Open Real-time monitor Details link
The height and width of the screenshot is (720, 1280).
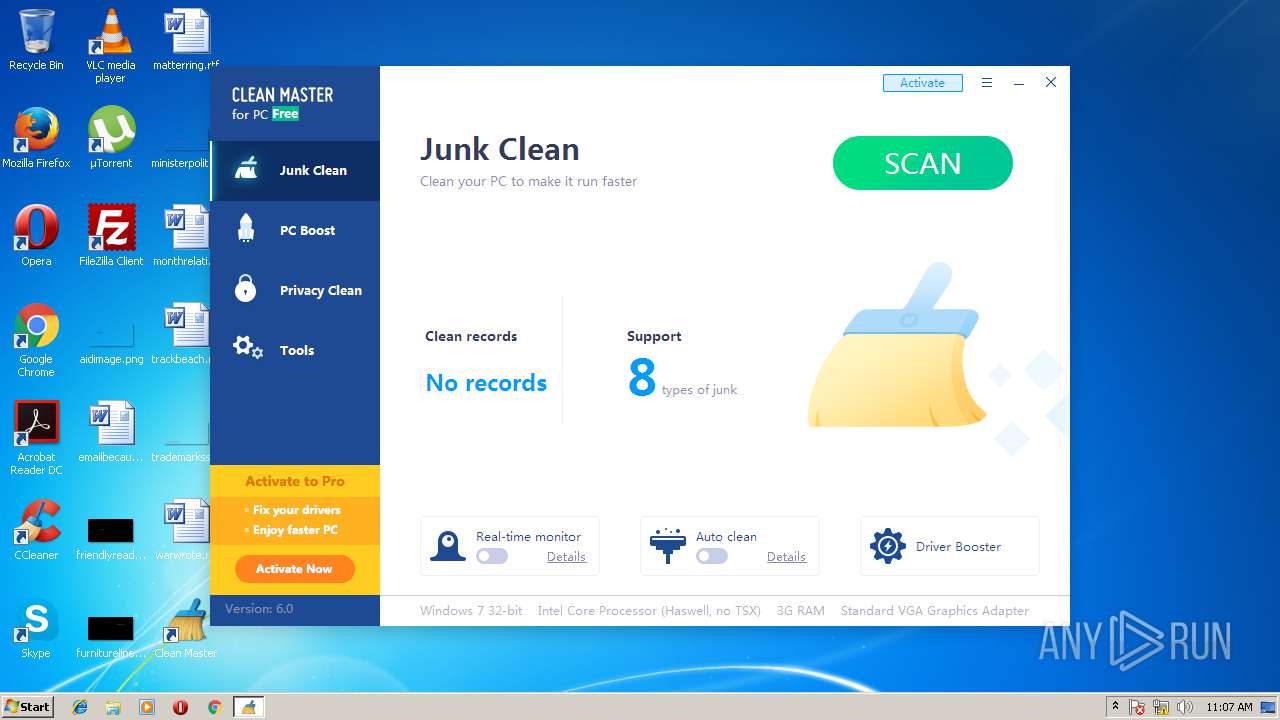[566, 557]
